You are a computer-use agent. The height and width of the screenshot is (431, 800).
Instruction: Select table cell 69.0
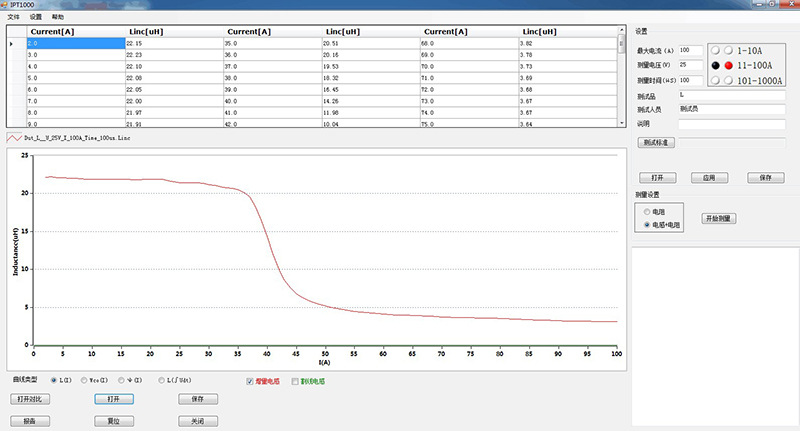pos(470,55)
